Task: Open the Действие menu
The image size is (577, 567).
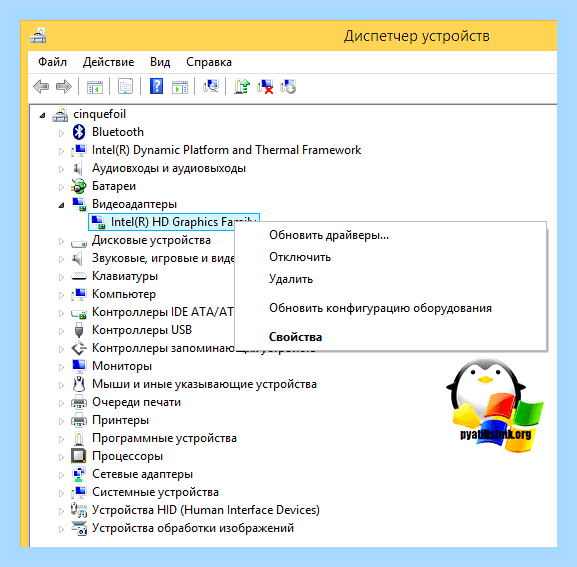Action: point(108,62)
